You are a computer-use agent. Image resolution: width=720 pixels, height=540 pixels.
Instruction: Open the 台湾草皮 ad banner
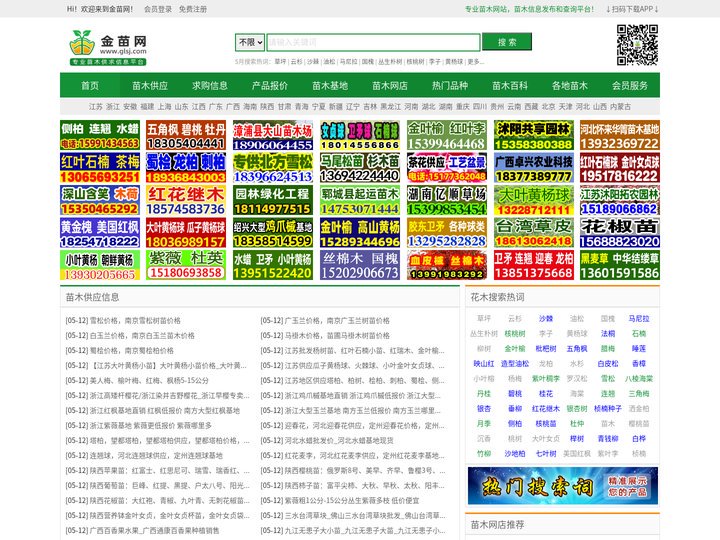tap(534, 233)
